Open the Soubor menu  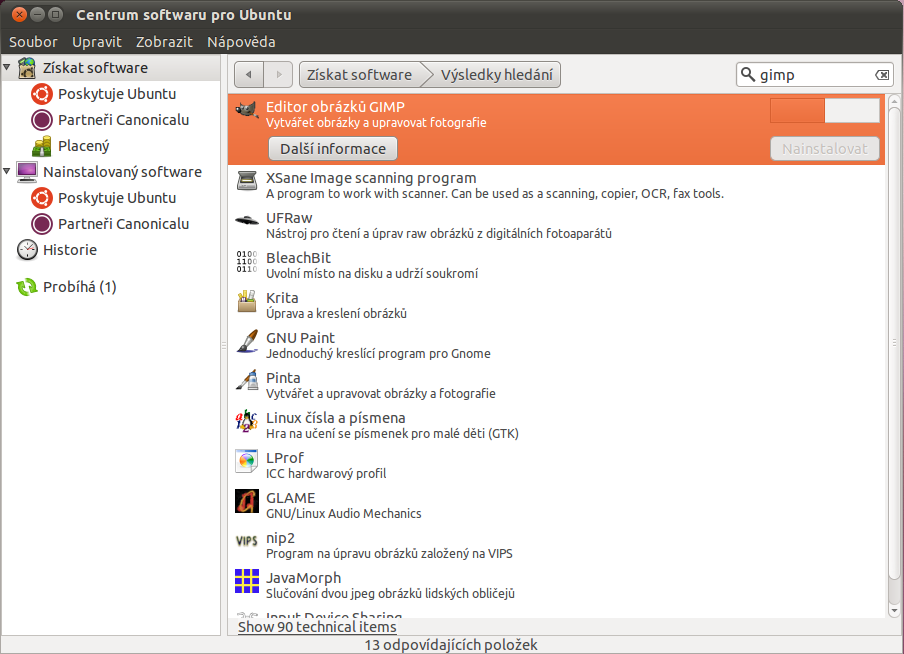[x=33, y=42]
